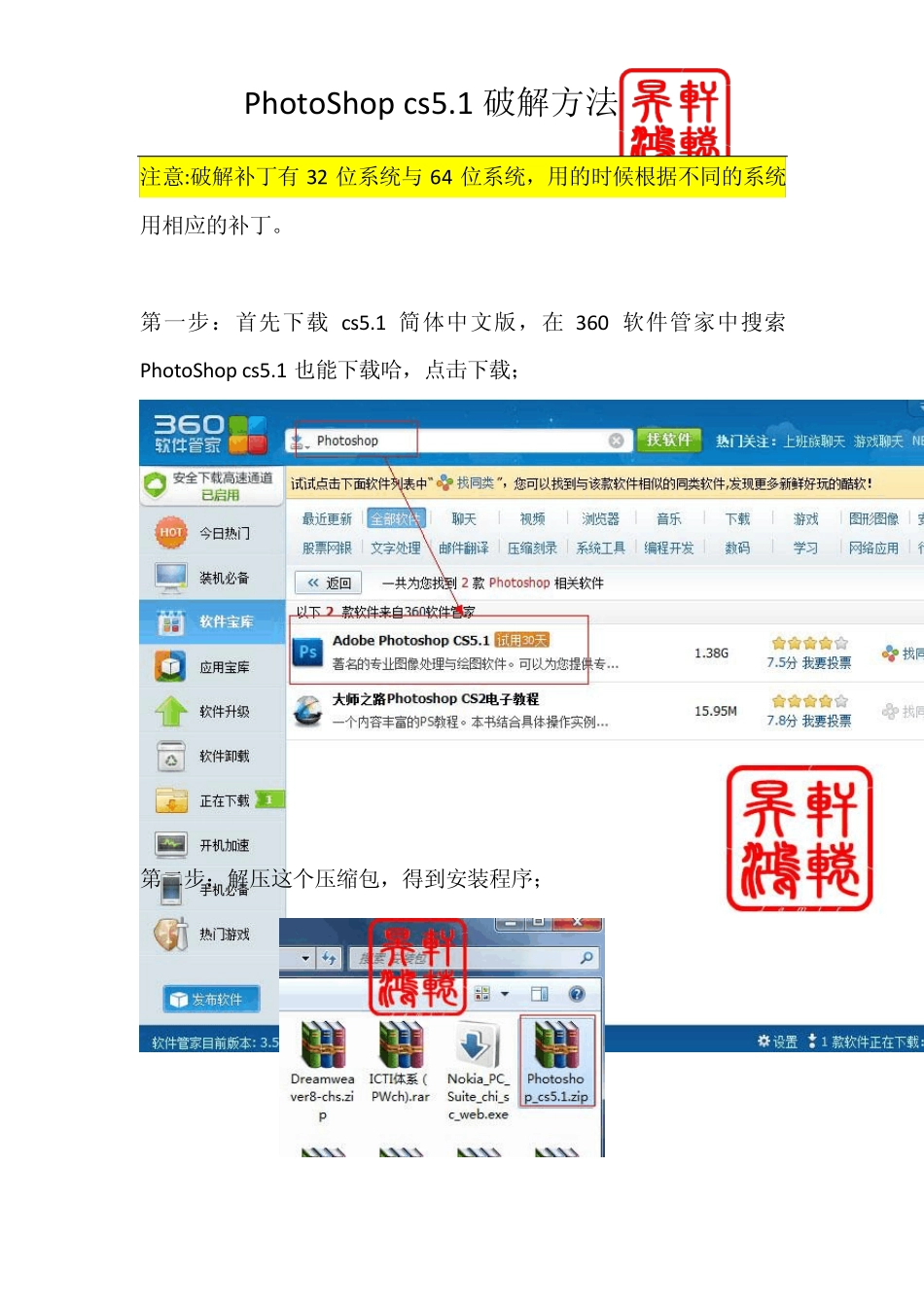Open the 压缩刻录 category
Image resolution: width=924 pixels, height=1307 pixels.
coord(532,548)
